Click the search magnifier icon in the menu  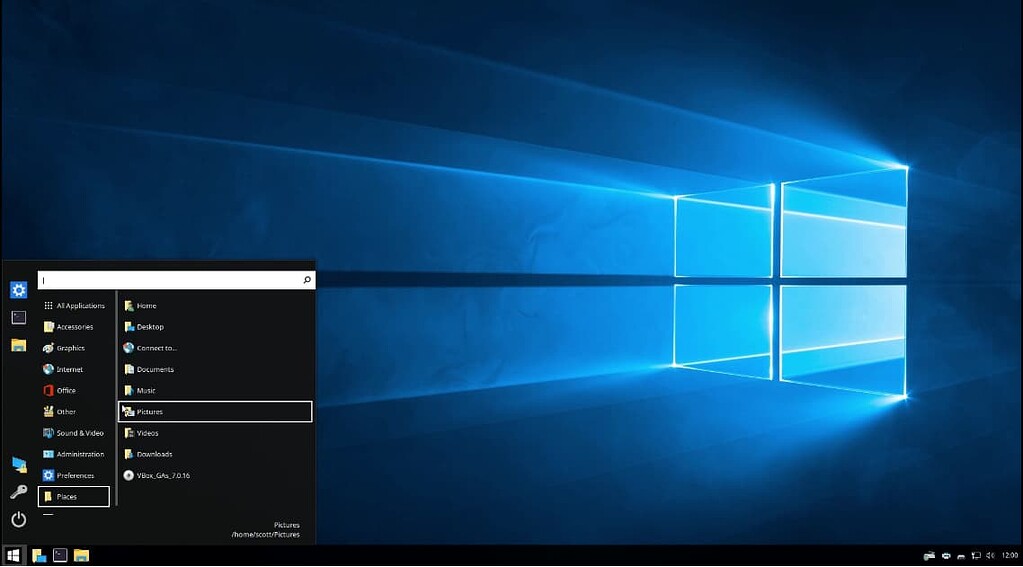pyautogui.click(x=307, y=280)
